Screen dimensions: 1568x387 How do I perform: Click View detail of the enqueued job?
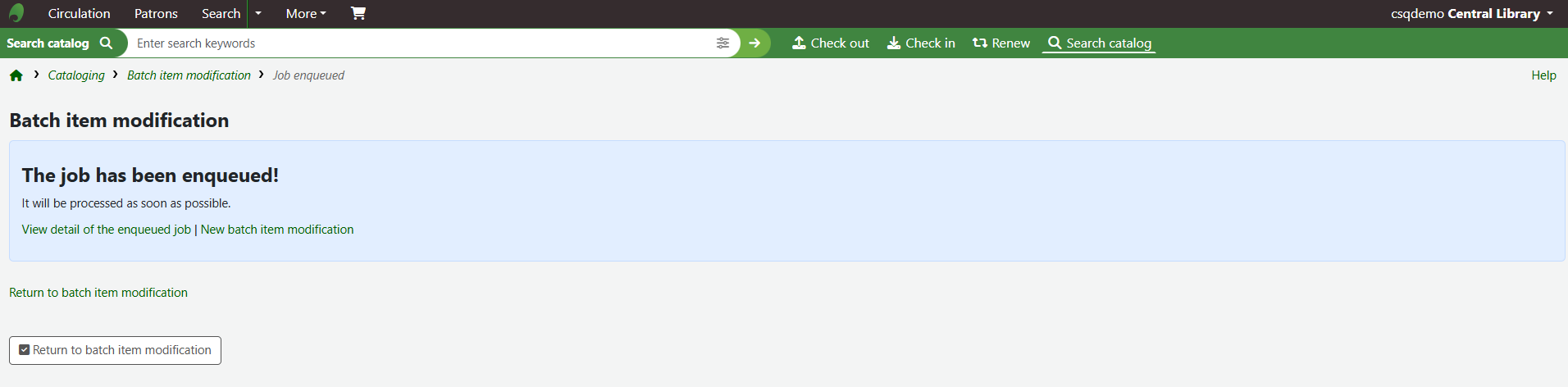(x=107, y=230)
